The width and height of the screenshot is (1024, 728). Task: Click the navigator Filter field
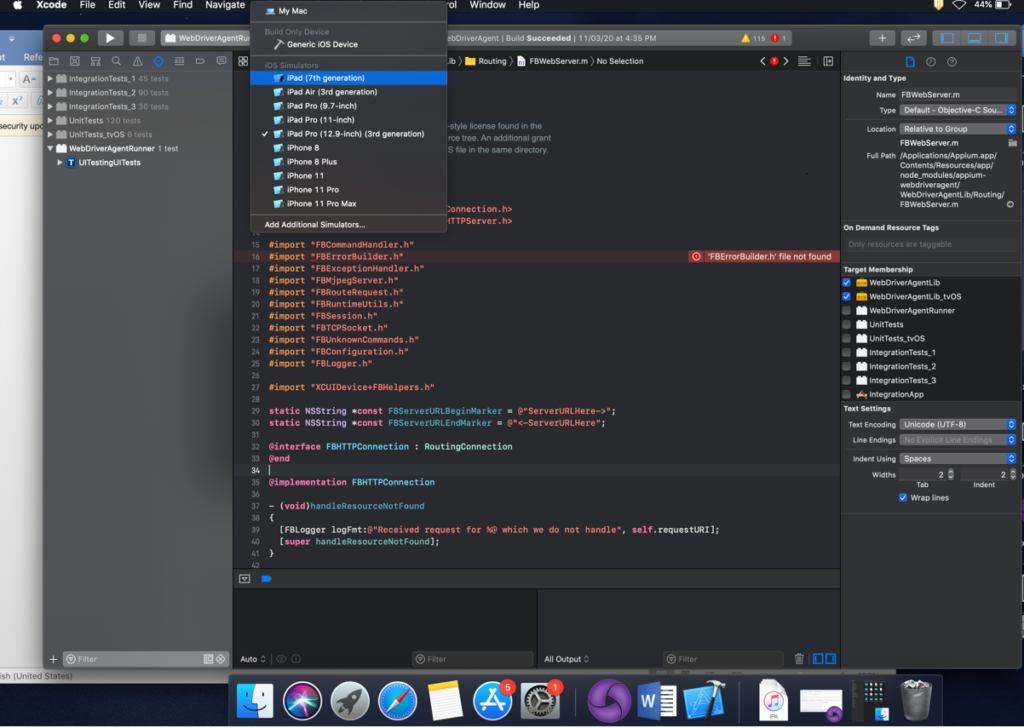click(146, 659)
